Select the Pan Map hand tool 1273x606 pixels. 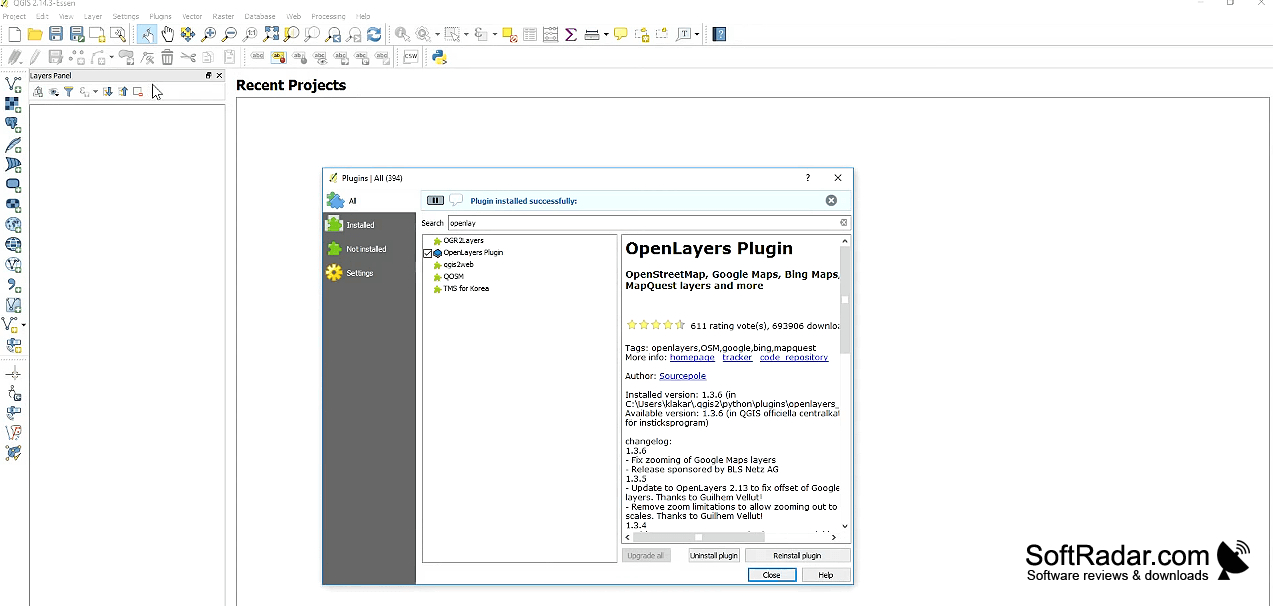click(x=167, y=34)
